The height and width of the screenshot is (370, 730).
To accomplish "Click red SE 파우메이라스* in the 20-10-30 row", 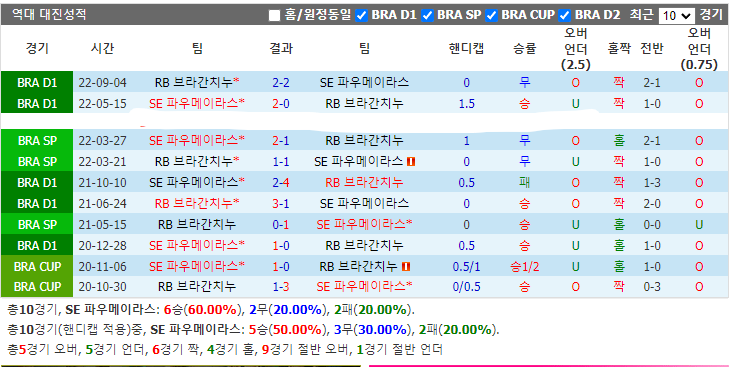I will (x=364, y=287).
